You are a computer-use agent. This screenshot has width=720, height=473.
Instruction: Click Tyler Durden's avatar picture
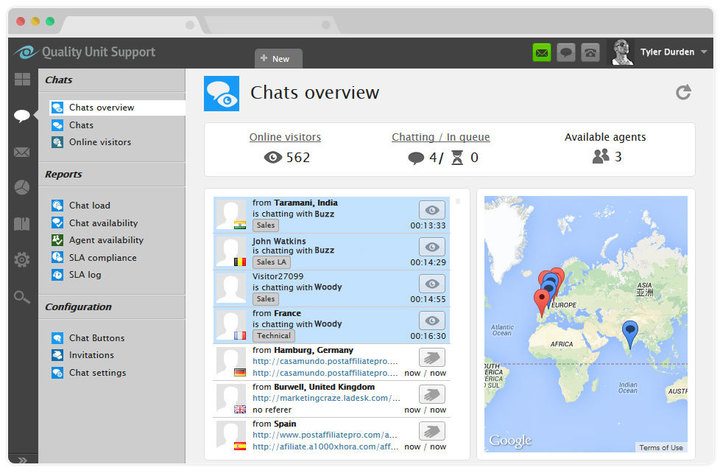point(622,52)
